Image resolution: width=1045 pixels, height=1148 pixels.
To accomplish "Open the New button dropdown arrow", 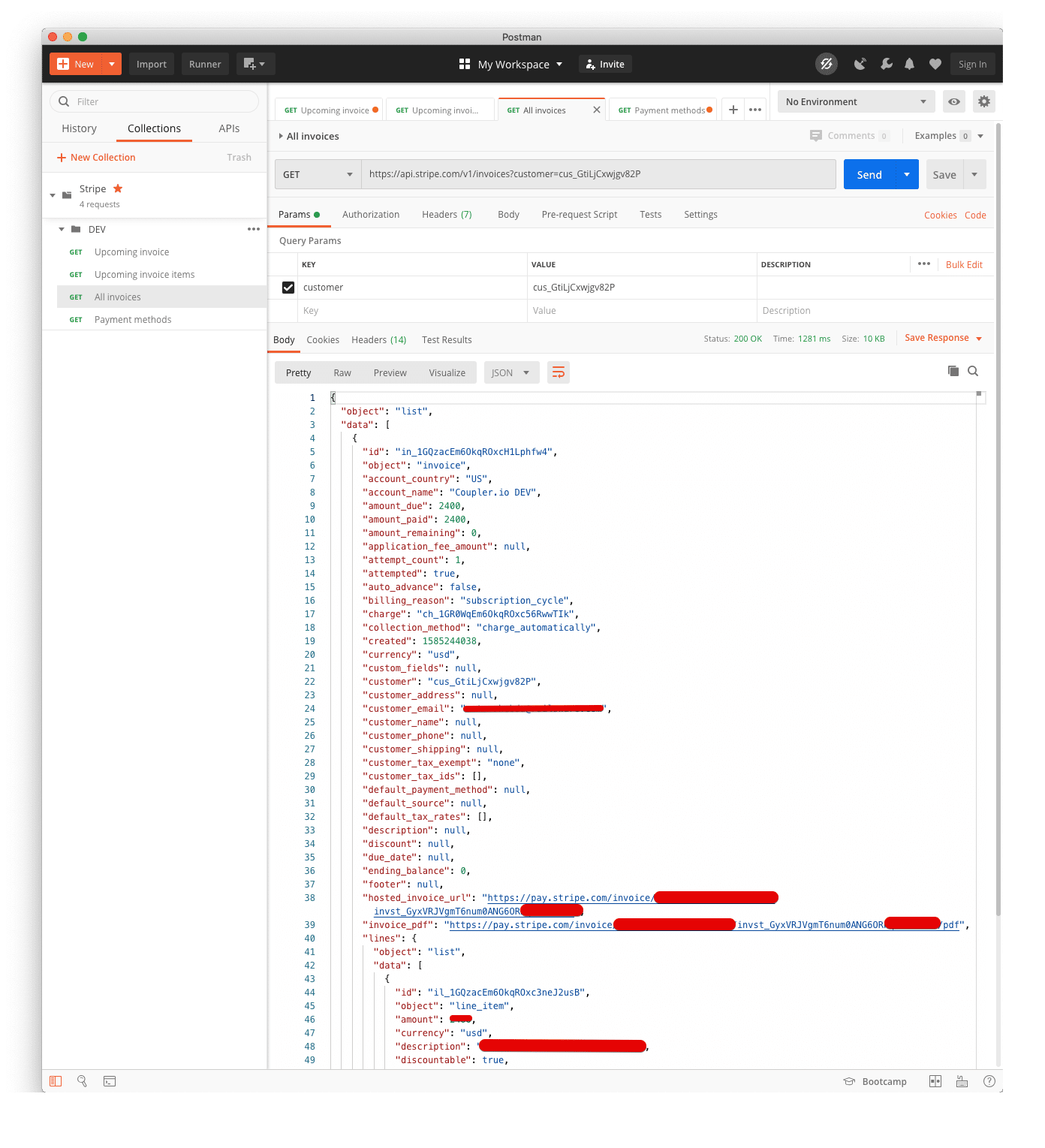I will [111, 64].
